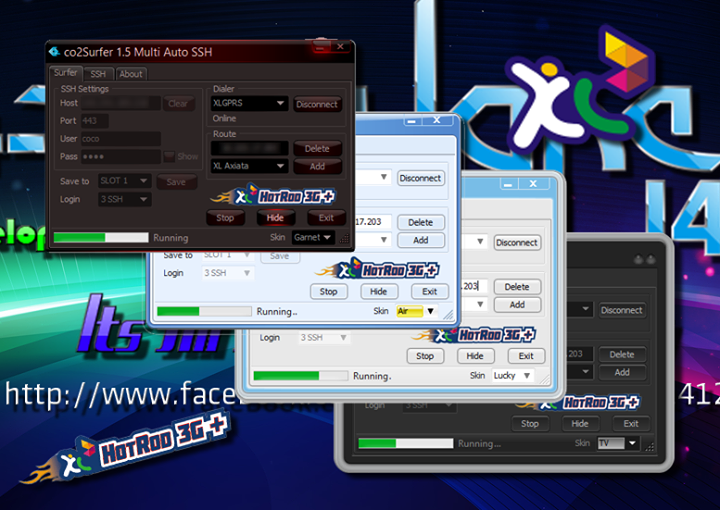Click Clear next to the Host field

178,104
